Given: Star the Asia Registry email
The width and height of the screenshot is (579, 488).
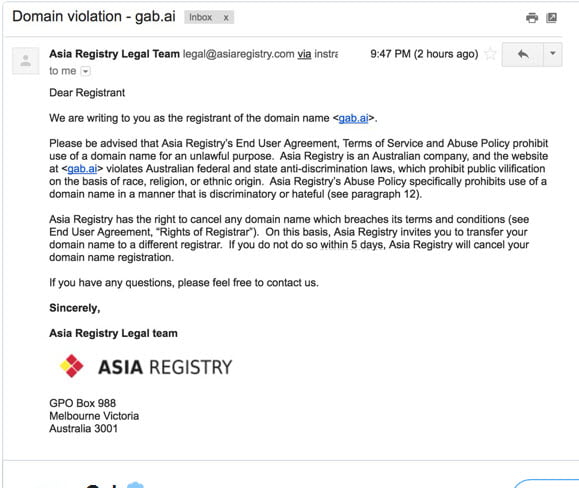Looking at the screenshot, I should click(x=490, y=54).
